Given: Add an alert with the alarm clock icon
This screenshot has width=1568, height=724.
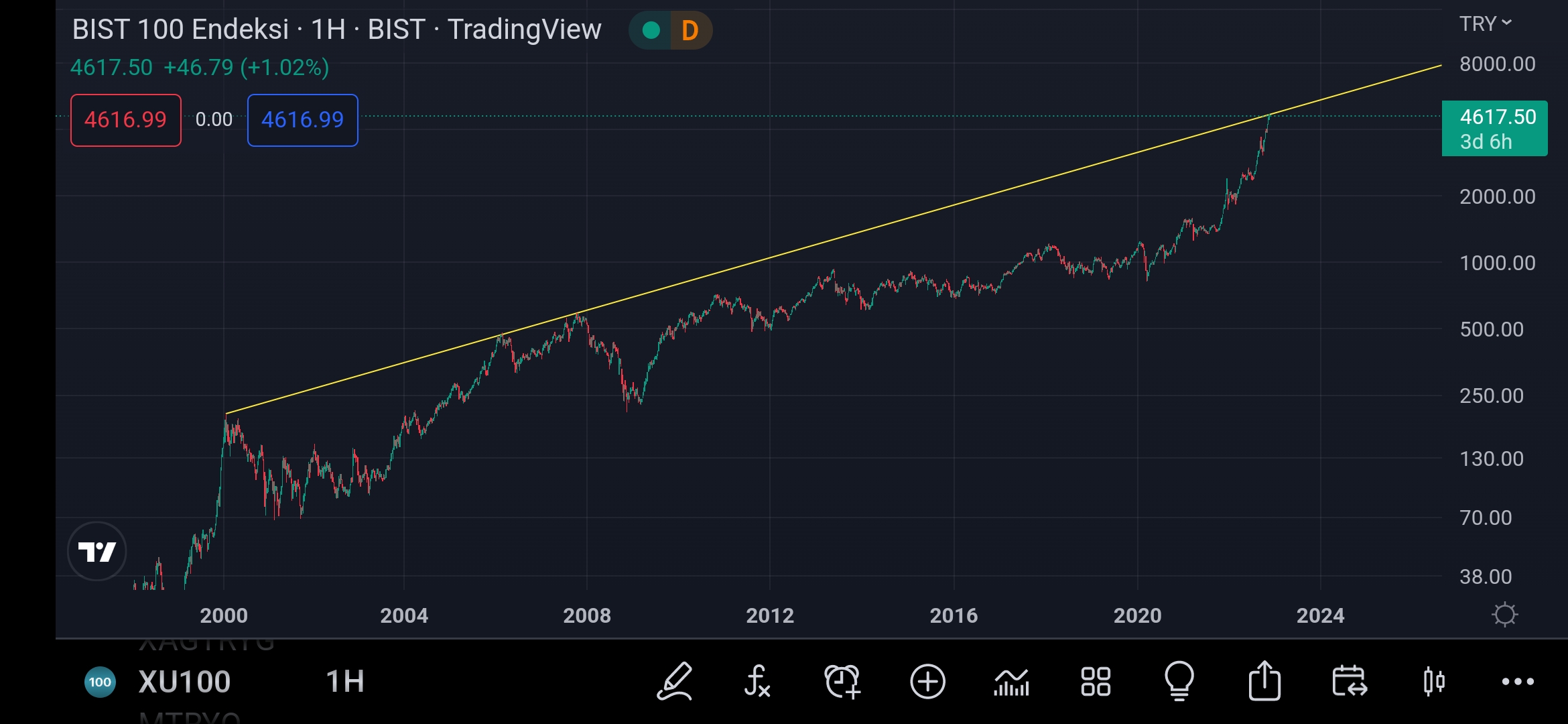Looking at the screenshot, I should point(842,681).
